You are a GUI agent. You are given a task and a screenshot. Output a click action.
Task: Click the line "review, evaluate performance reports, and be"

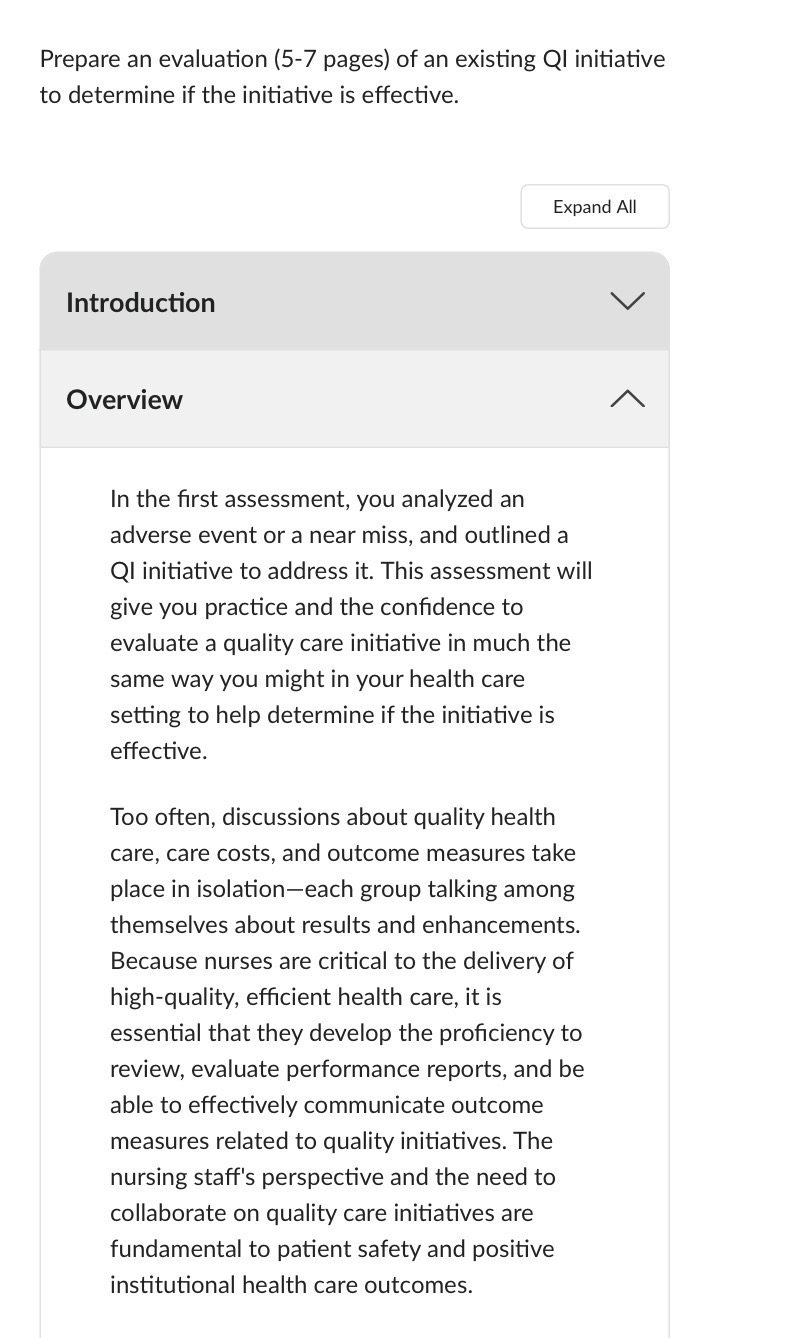click(347, 1069)
